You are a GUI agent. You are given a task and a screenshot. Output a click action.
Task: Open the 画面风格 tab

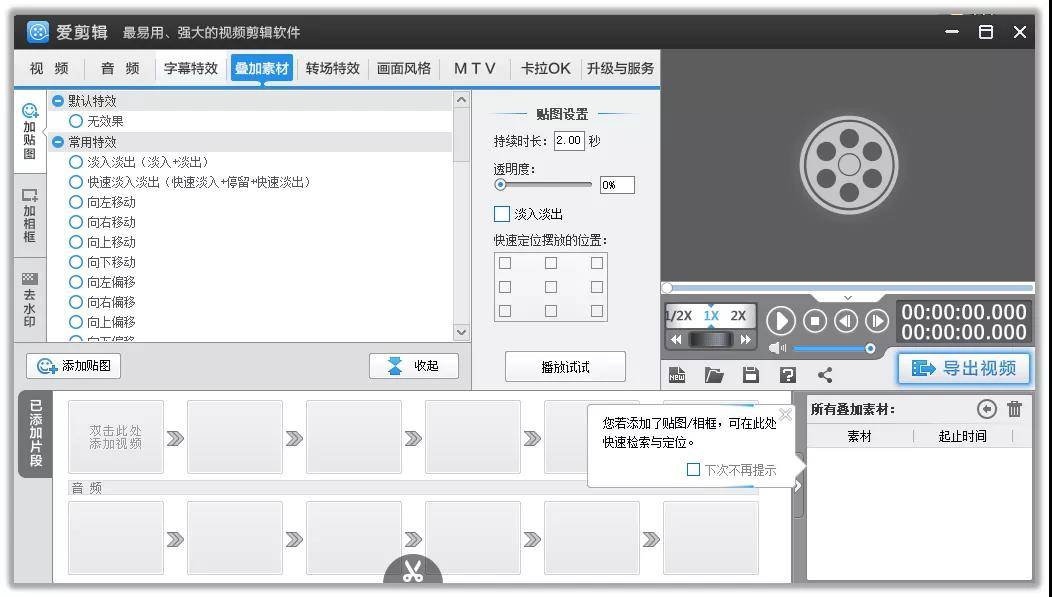pos(403,68)
